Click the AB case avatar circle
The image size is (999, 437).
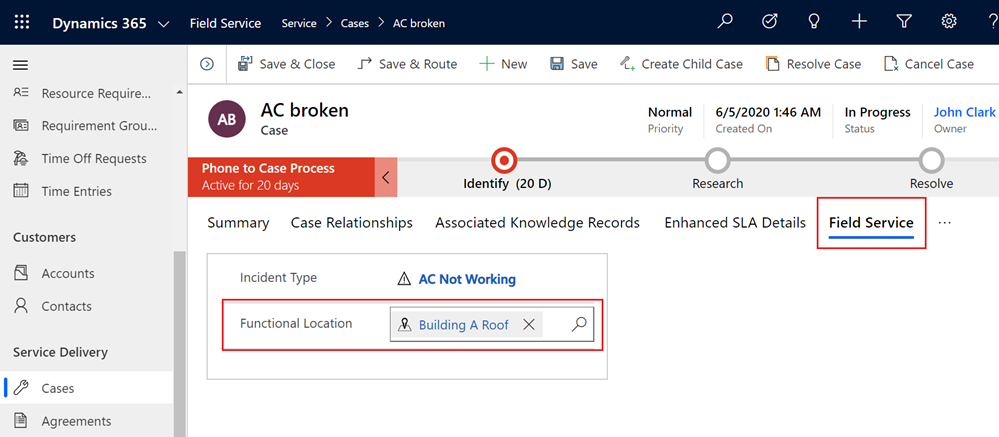point(227,119)
